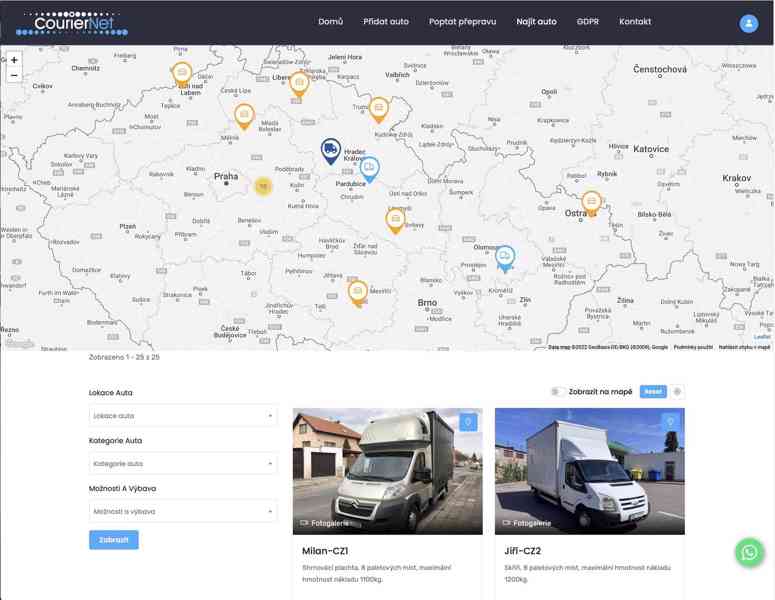Select the orange map marker near Ostrava
Viewport: 775px width, 600px height.
pyautogui.click(x=591, y=201)
